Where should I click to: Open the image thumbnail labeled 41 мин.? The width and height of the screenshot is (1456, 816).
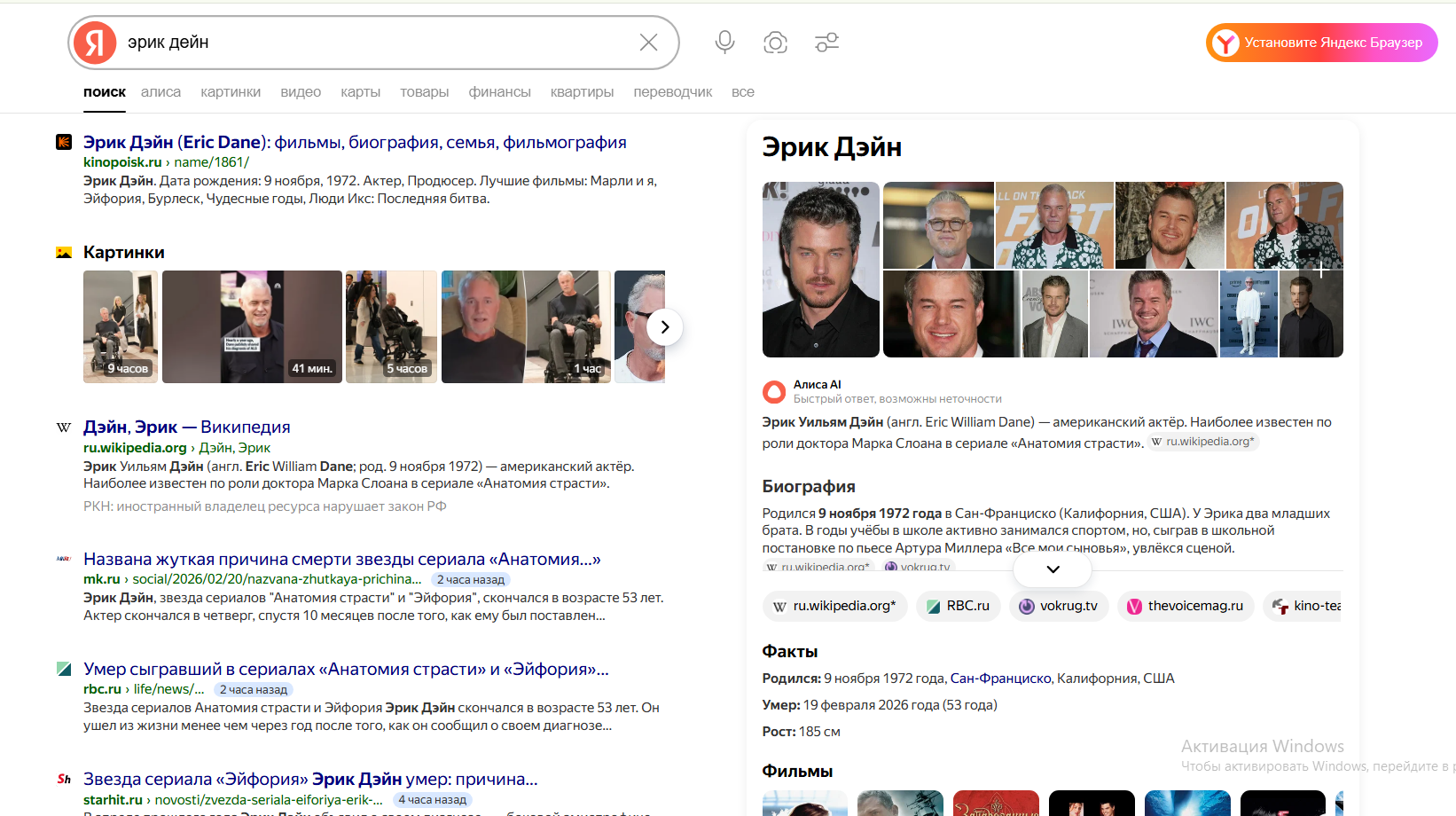tap(252, 326)
